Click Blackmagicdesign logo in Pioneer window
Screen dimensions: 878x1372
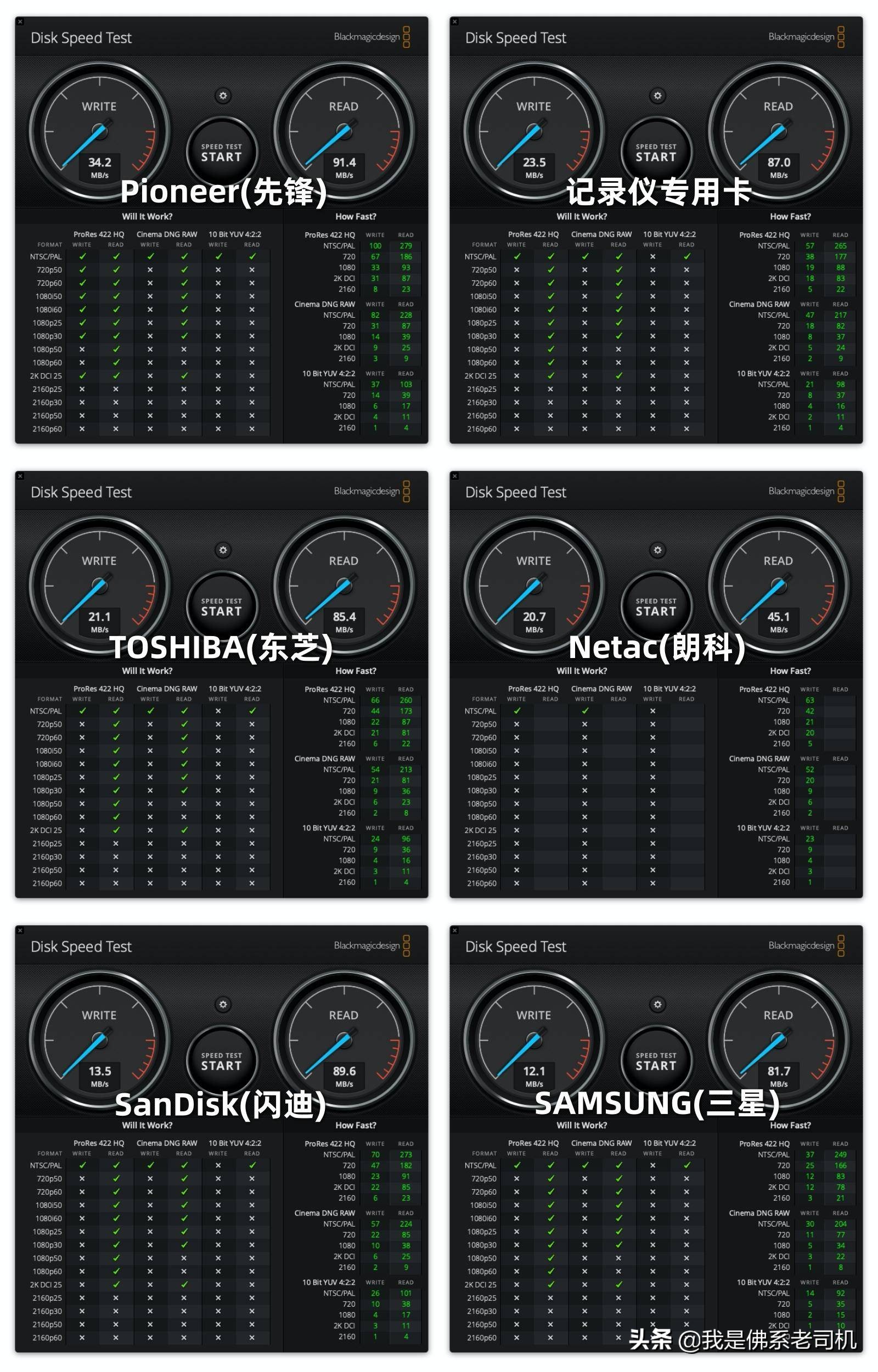(372, 37)
